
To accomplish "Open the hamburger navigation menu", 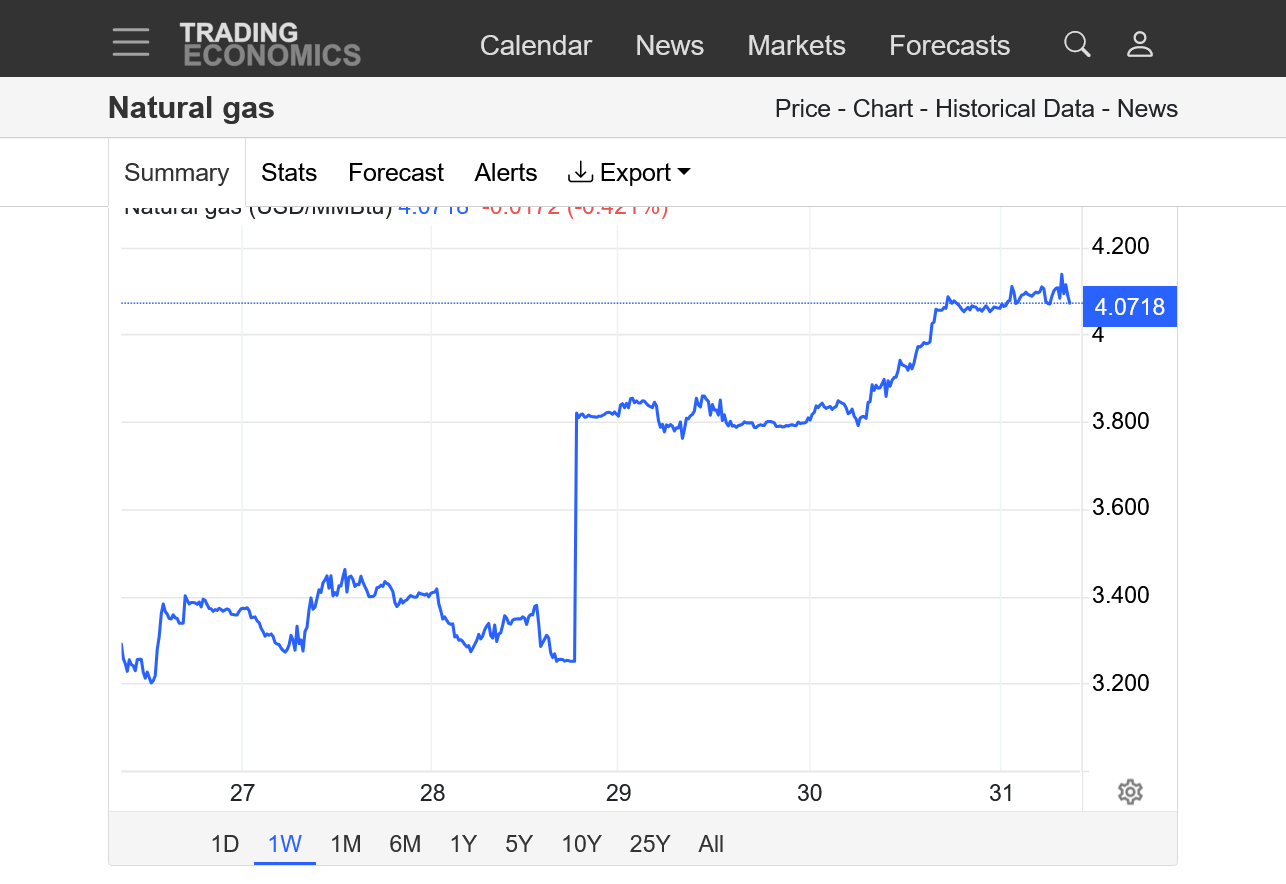I will tap(131, 43).
